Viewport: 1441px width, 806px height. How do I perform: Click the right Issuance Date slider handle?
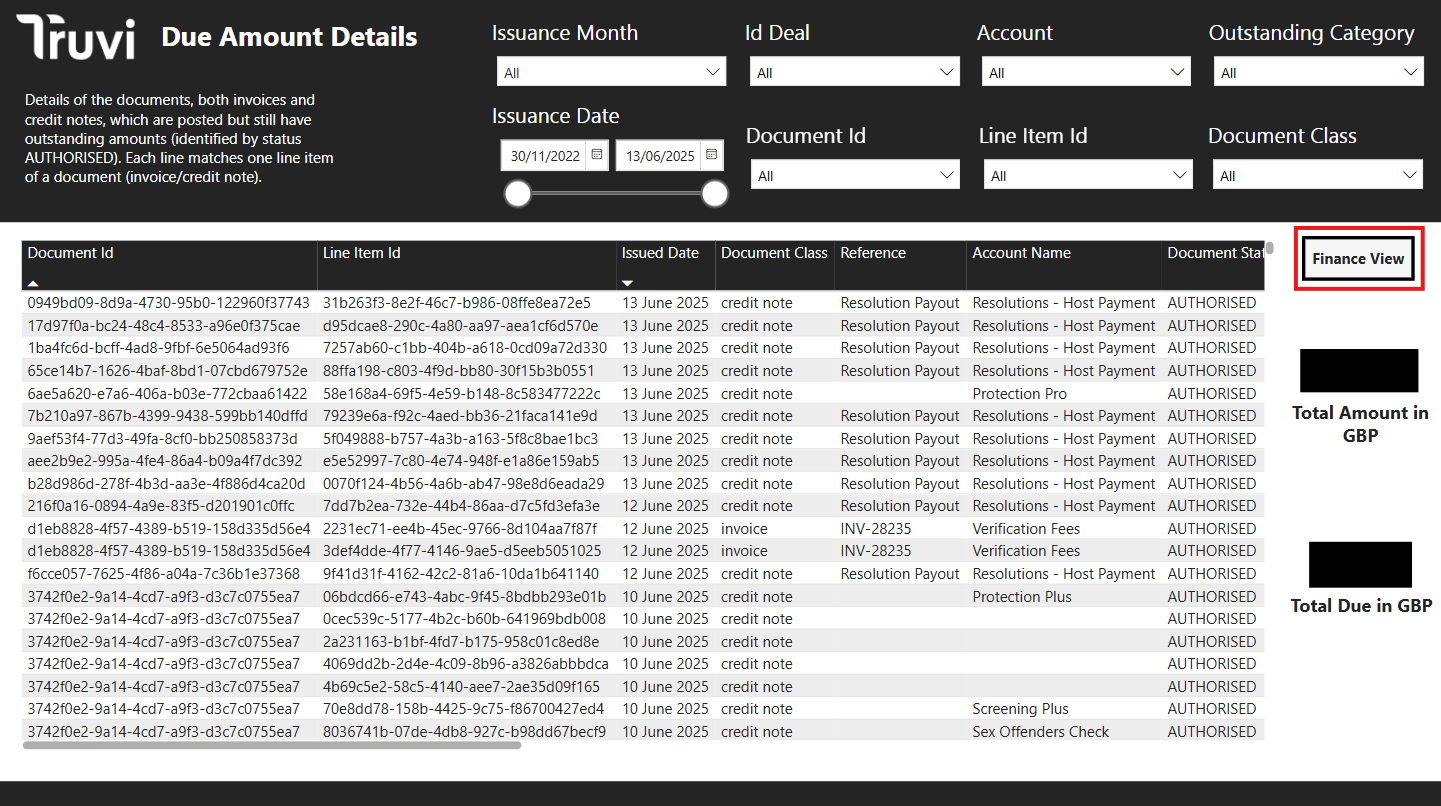click(714, 194)
